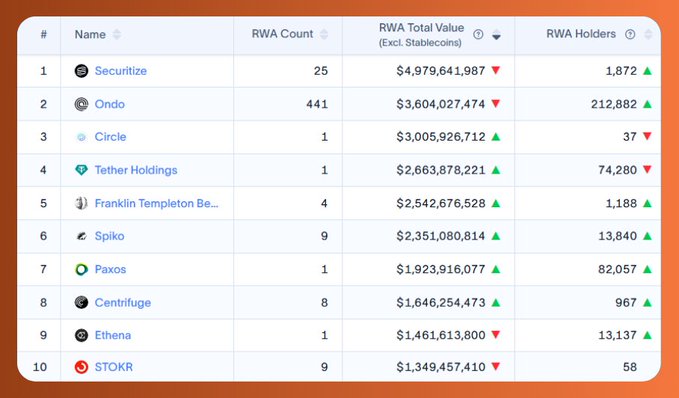Select value $1,461,613,800

[441, 335]
